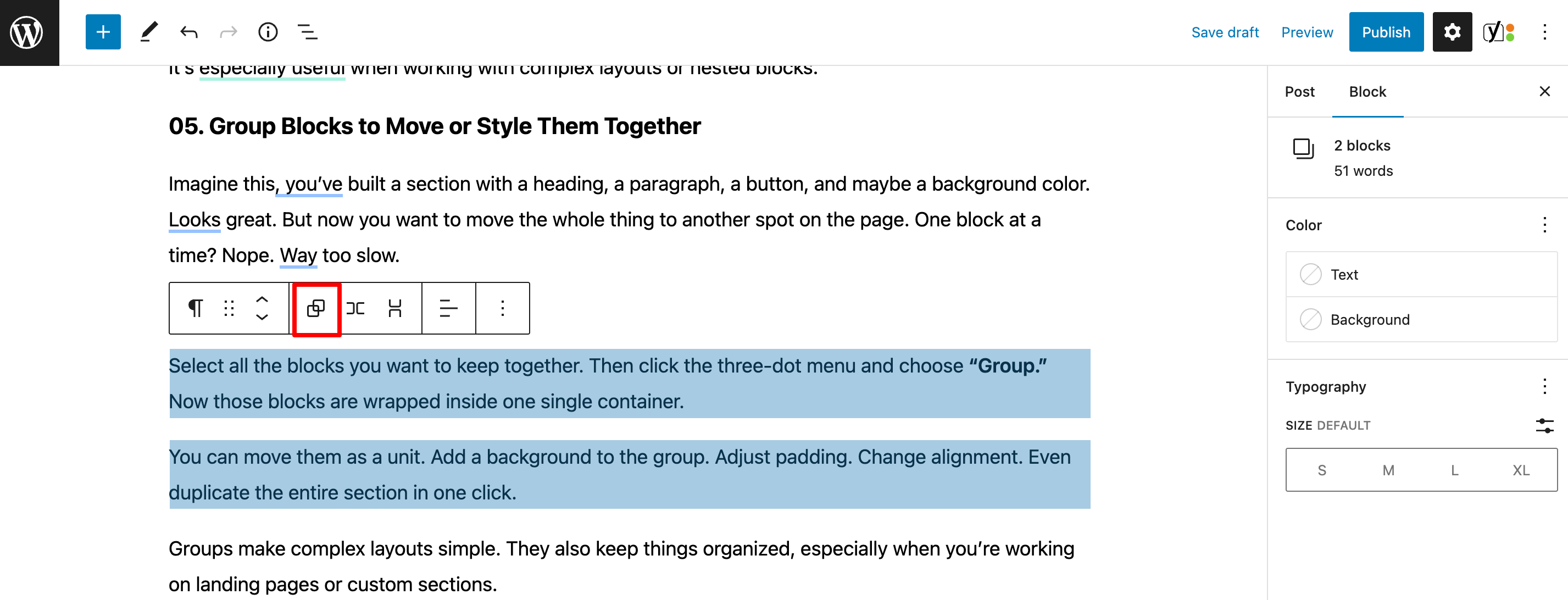The width and height of the screenshot is (1568, 600).
Task: Open the document Details info icon
Action: tap(268, 32)
